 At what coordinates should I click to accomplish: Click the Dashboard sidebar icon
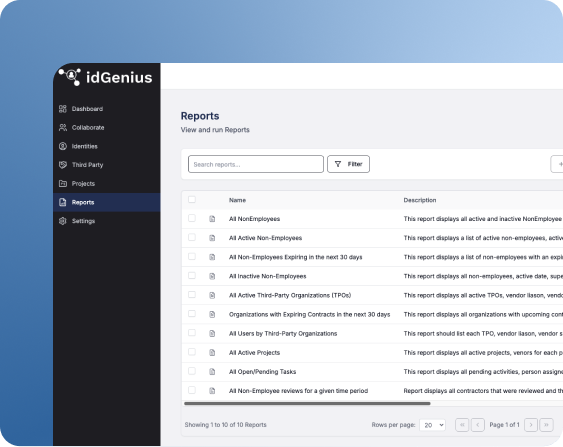pyautogui.click(x=63, y=109)
